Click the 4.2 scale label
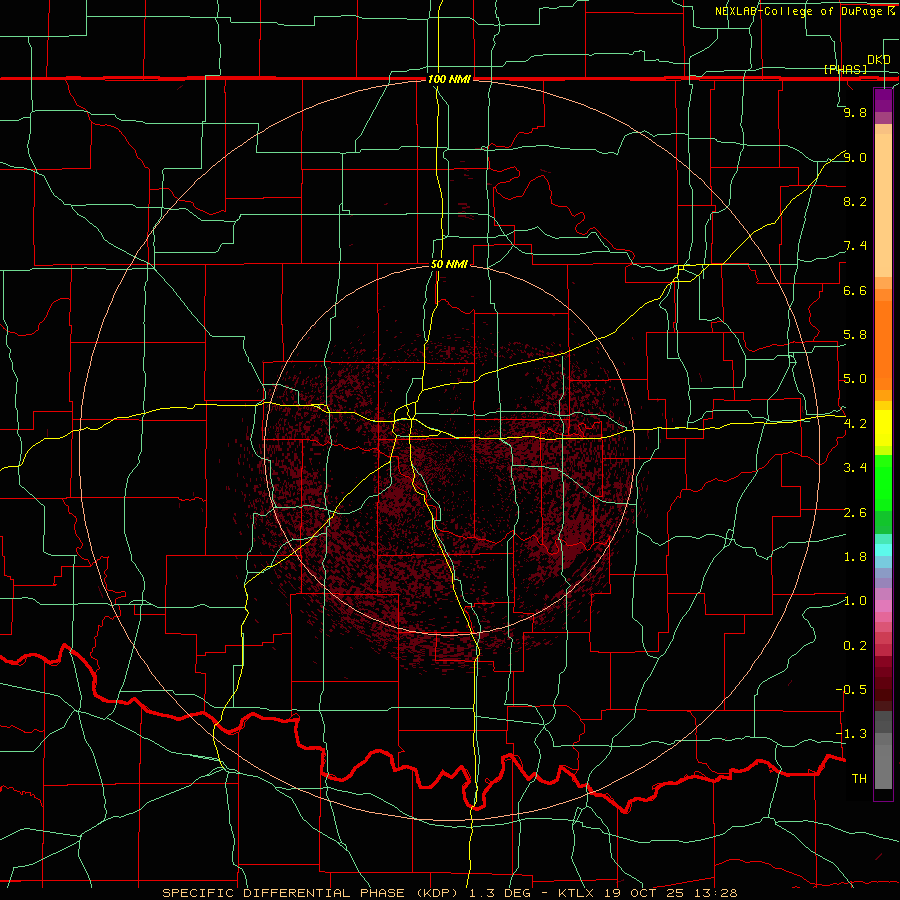The image size is (900, 900). [855, 424]
